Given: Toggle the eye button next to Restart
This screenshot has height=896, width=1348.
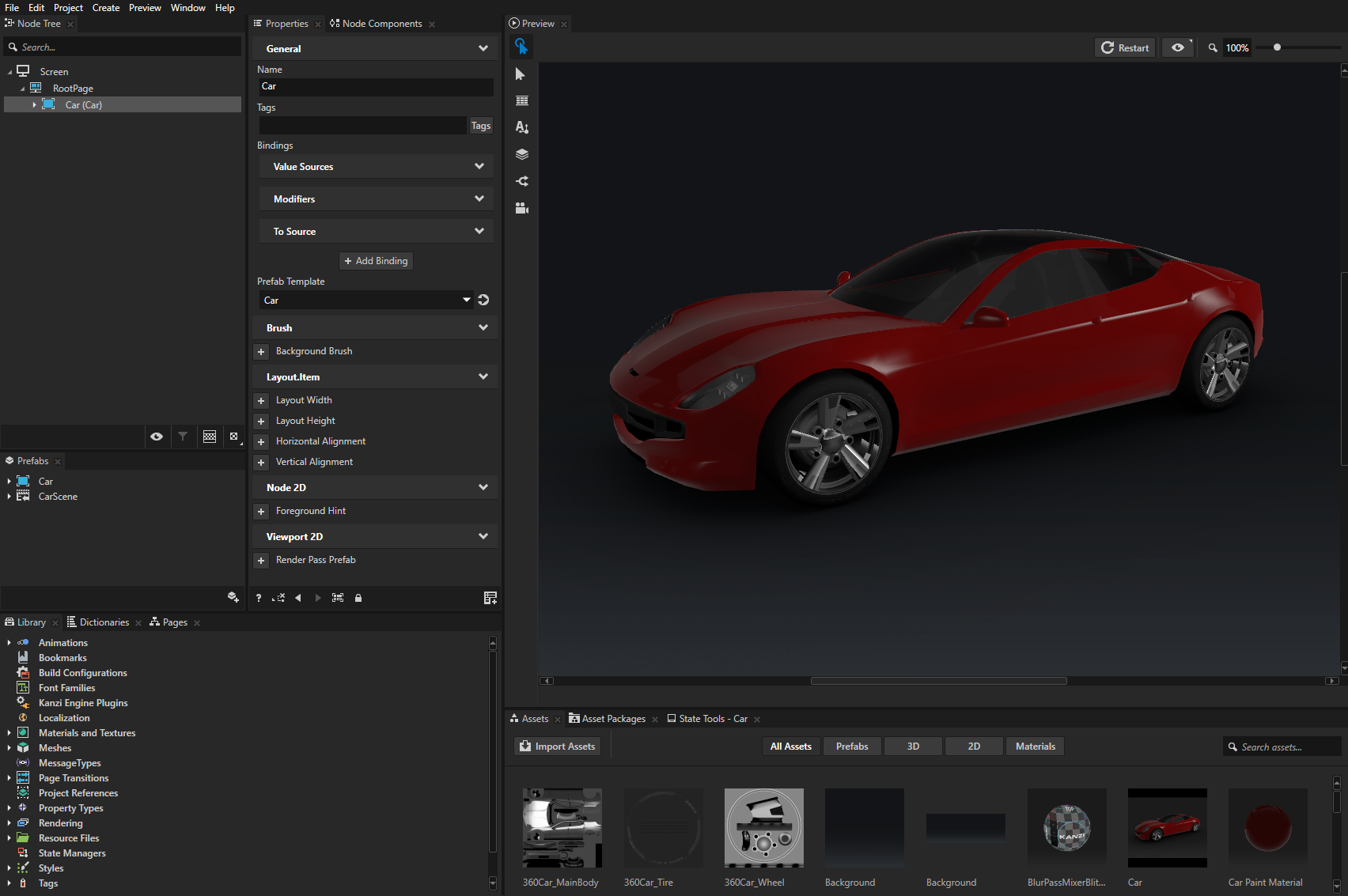Looking at the screenshot, I should [x=1179, y=48].
